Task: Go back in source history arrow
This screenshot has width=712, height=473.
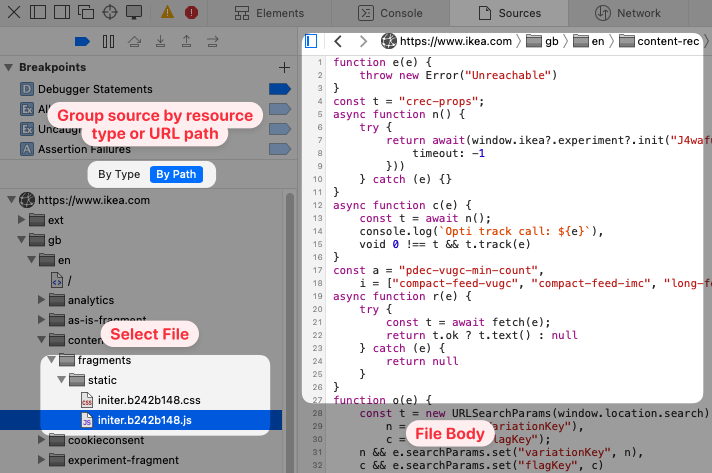Action: pos(337,41)
